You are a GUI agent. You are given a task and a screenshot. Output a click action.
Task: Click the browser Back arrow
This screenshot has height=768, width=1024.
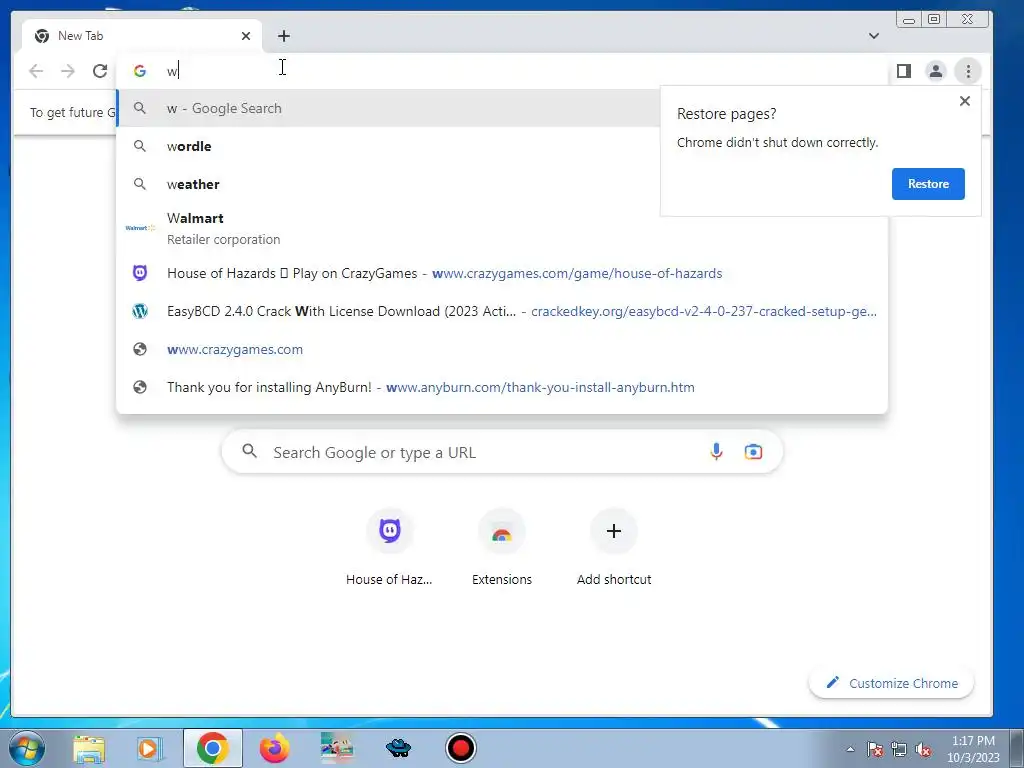coord(36,71)
